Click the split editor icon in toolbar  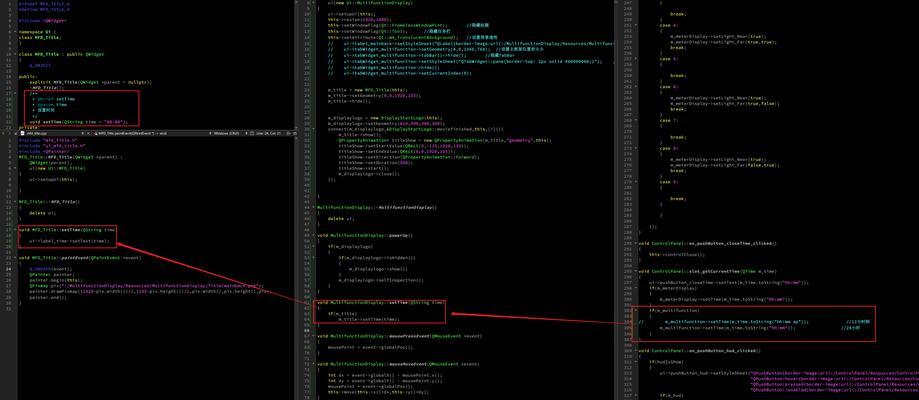[288, 133]
